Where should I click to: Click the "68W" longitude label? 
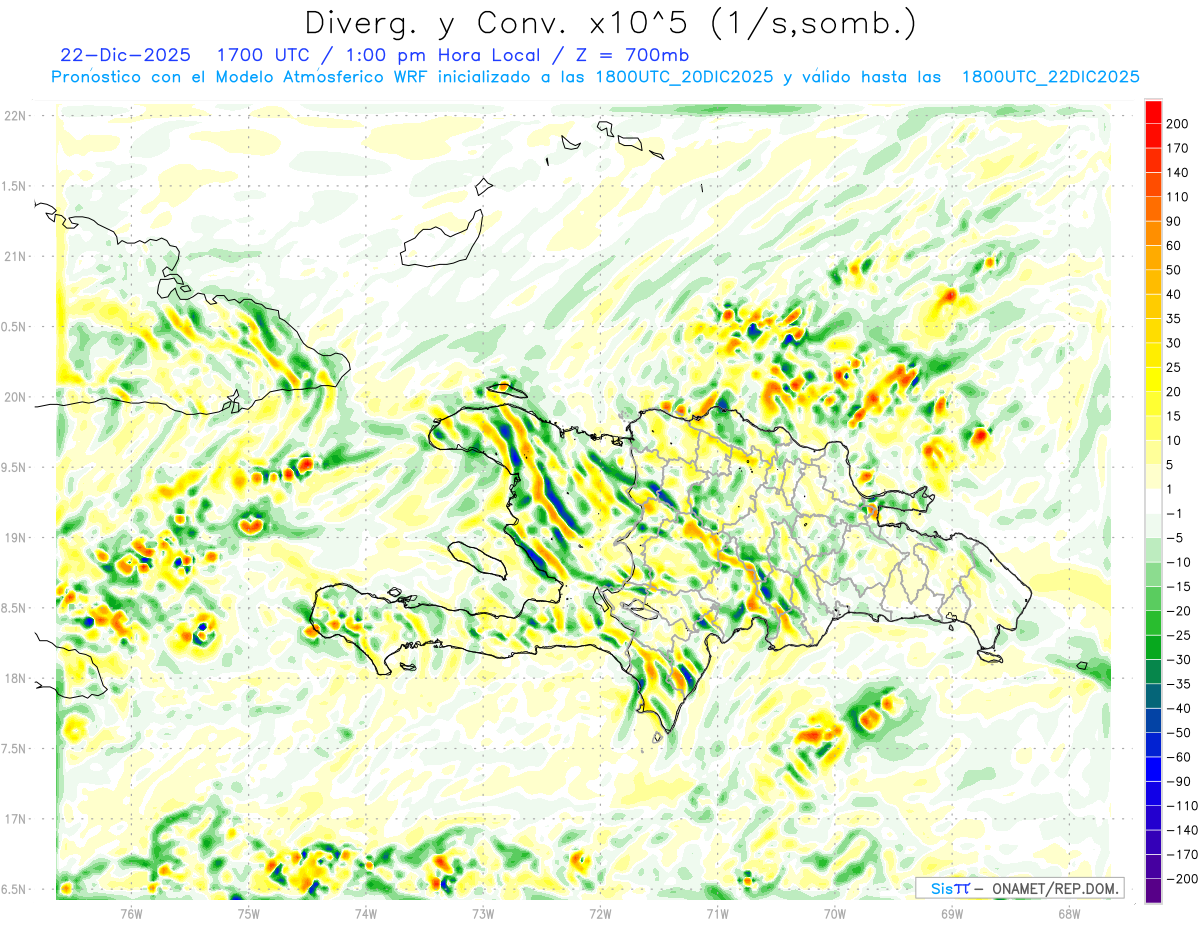pos(1069,913)
